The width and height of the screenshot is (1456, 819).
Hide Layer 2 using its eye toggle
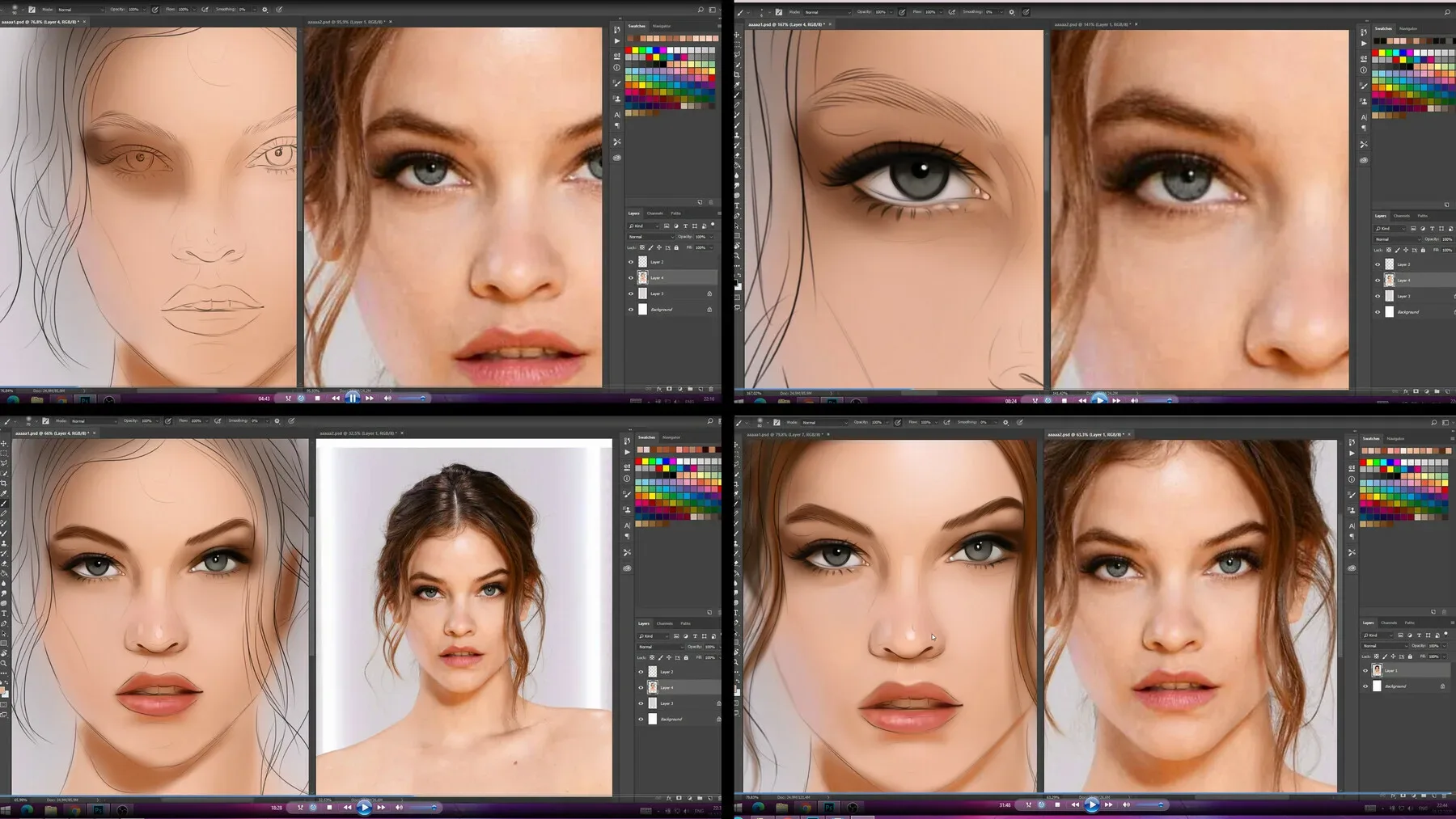pyautogui.click(x=631, y=262)
